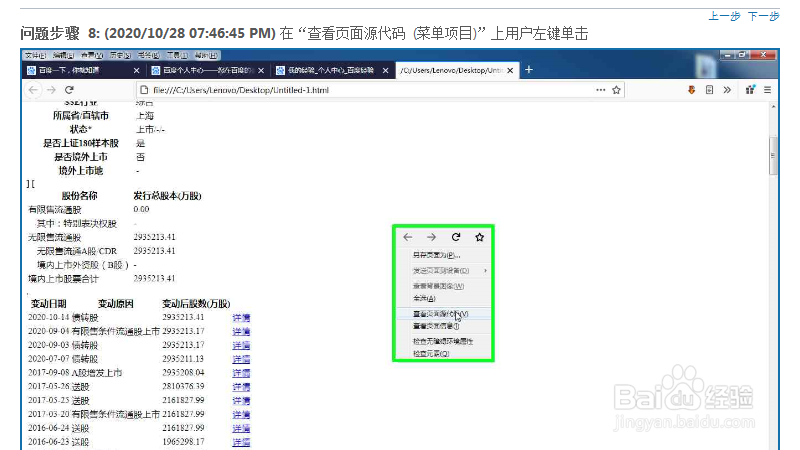Open the 历史(S) menu

tap(120, 55)
